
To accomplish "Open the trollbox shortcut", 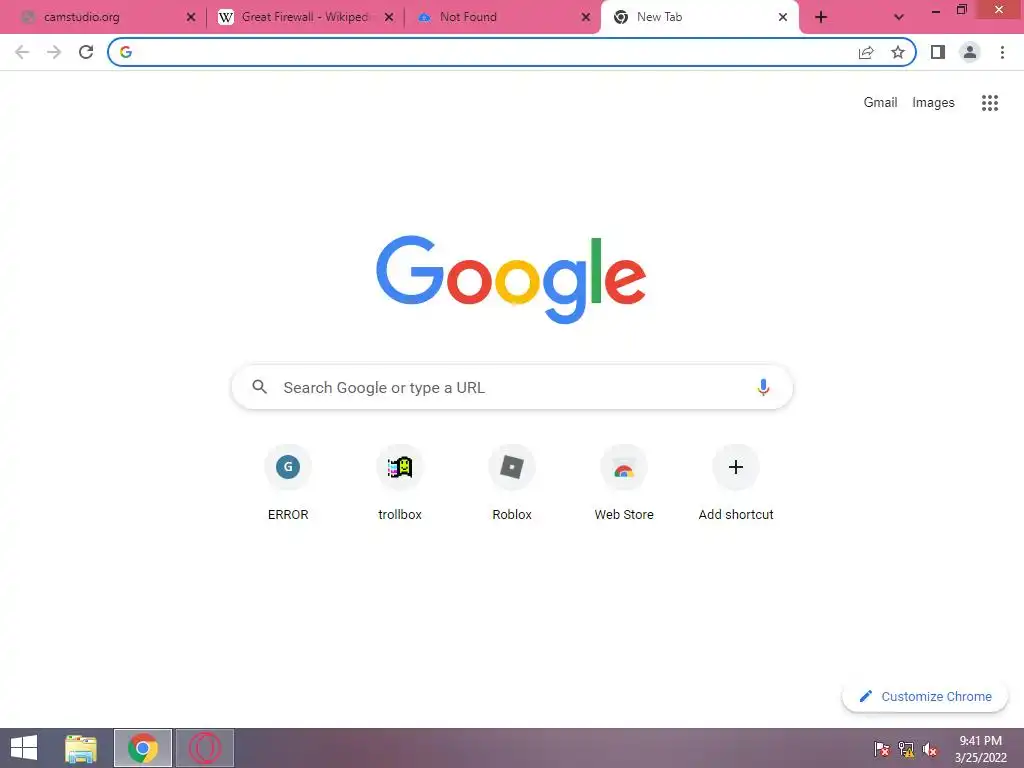I will (400, 482).
